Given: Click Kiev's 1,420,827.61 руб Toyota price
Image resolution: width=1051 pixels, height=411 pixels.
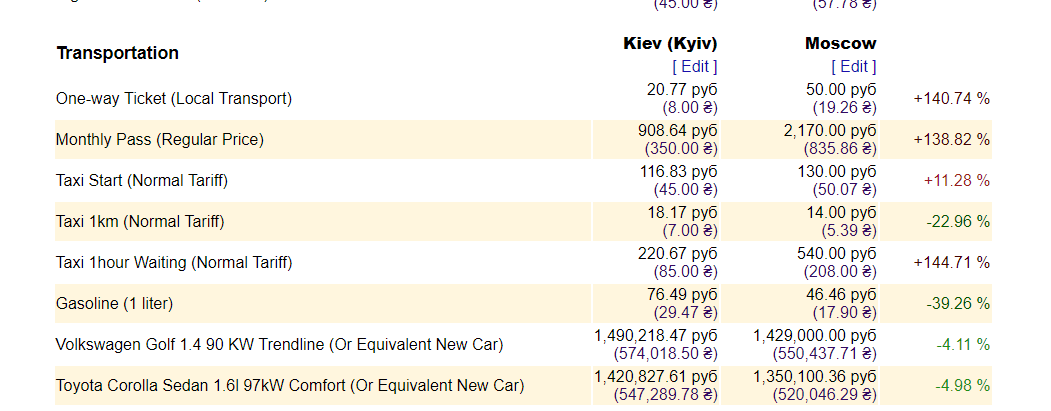Looking at the screenshot, I should [x=656, y=377].
